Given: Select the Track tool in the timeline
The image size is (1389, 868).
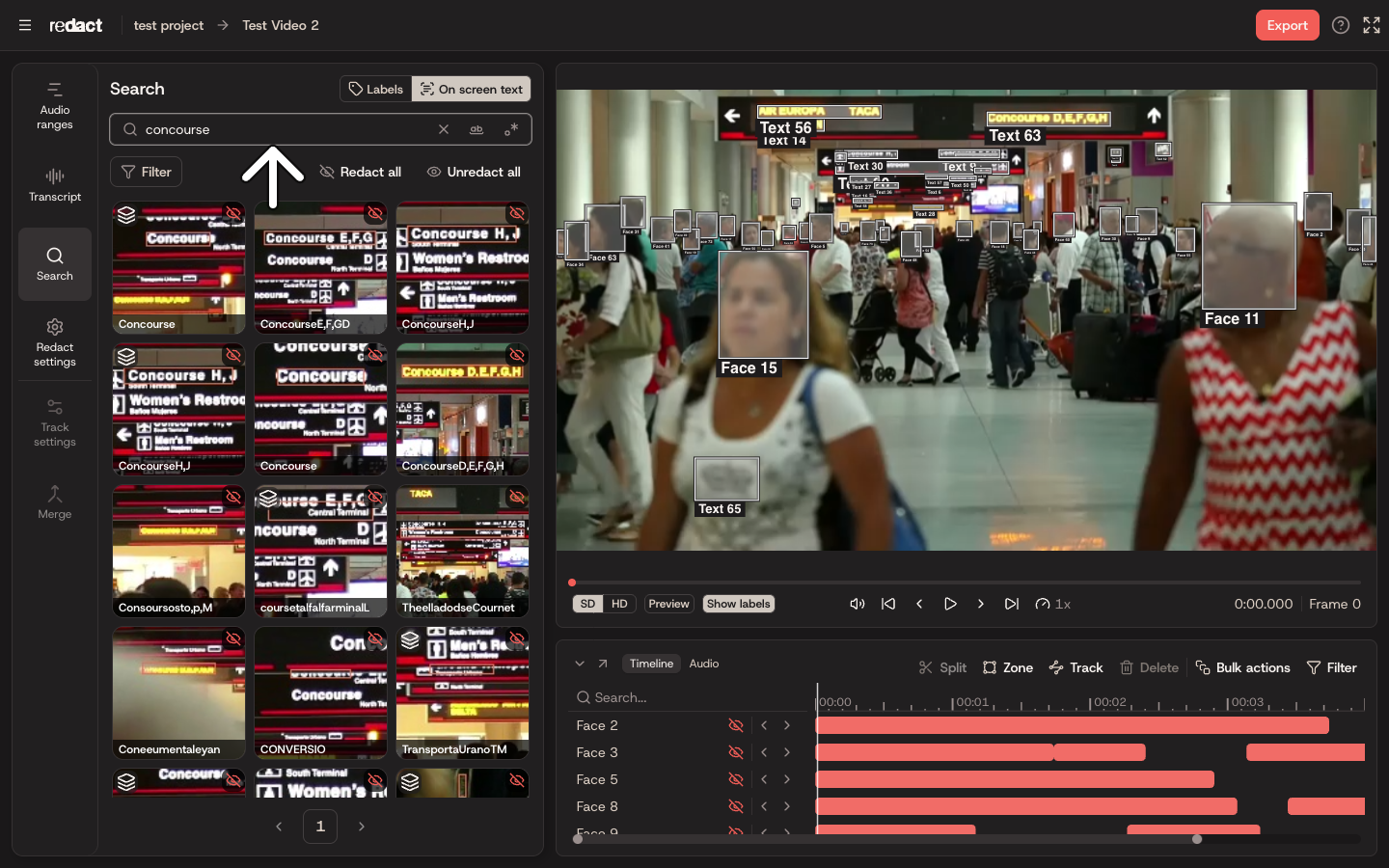Looking at the screenshot, I should [1076, 667].
